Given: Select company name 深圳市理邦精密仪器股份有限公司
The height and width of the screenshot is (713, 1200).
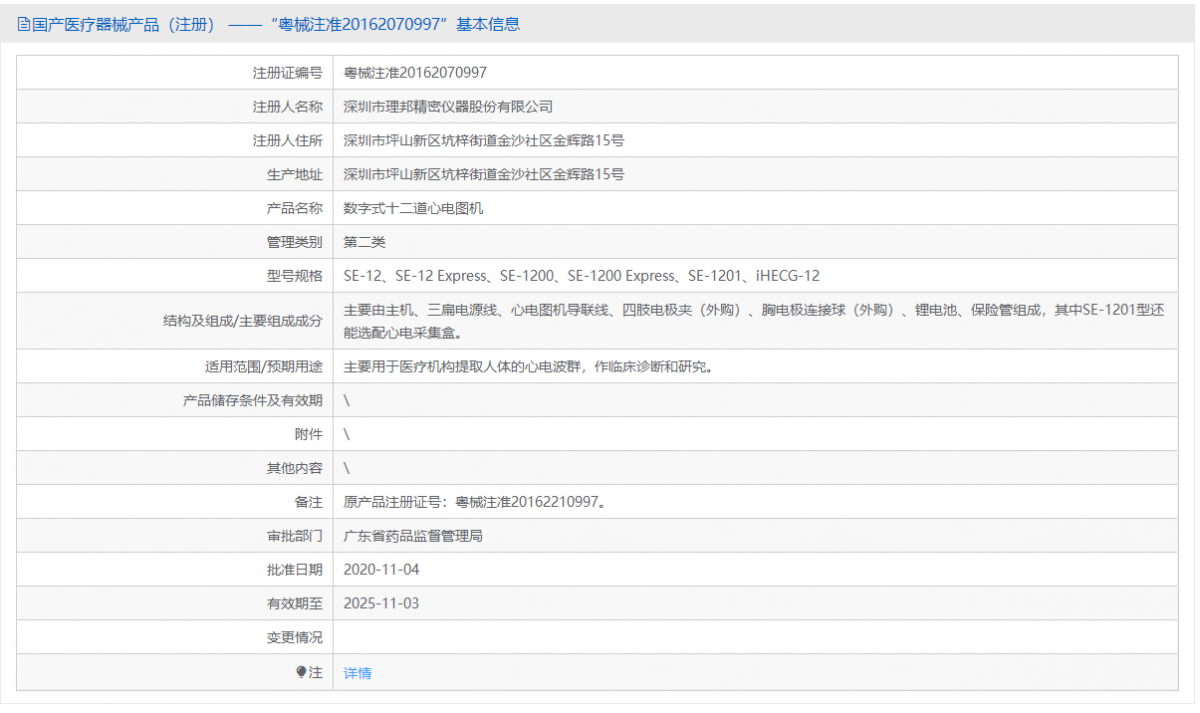Looking at the screenshot, I should (448, 107).
